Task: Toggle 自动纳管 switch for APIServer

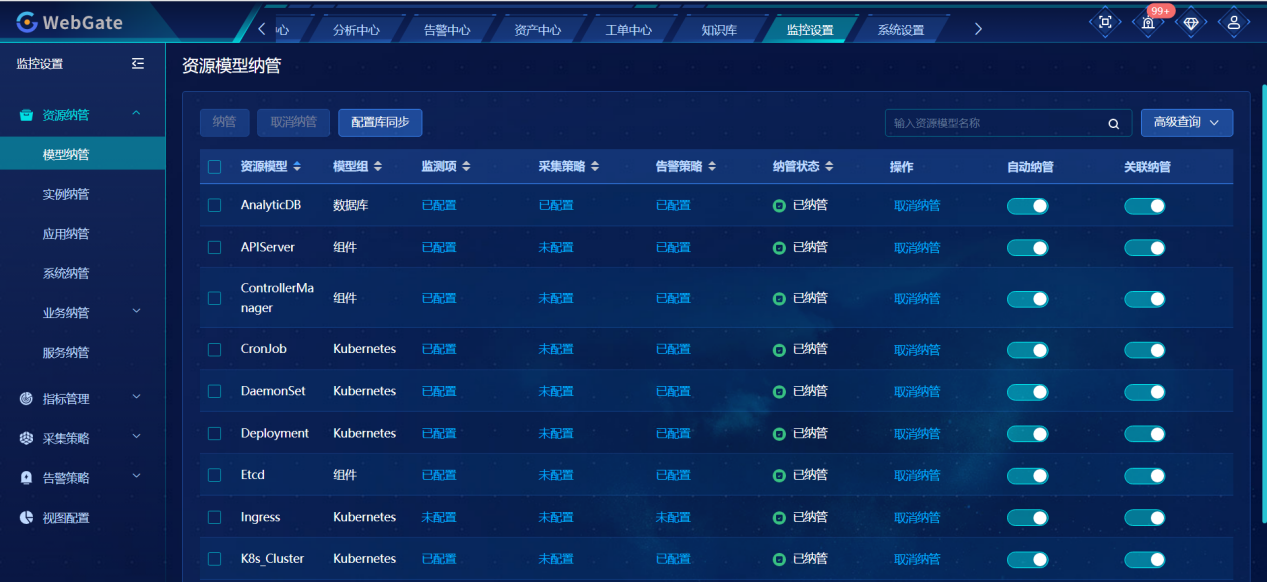Action: pyautogui.click(x=1027, y=248)
